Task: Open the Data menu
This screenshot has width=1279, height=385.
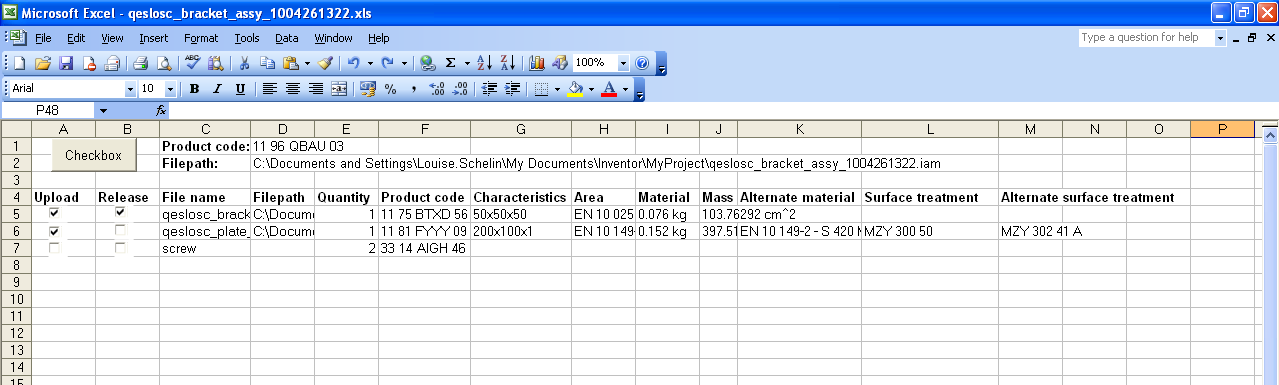Action: [x=287, y=38]
